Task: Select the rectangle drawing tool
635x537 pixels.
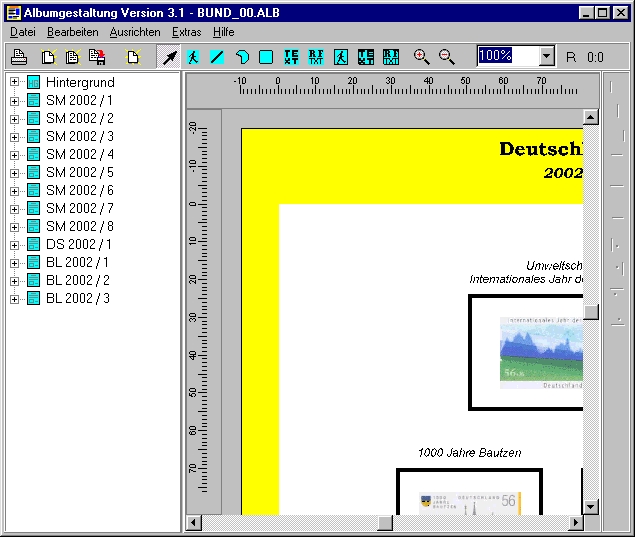Action: coord(265,57)
